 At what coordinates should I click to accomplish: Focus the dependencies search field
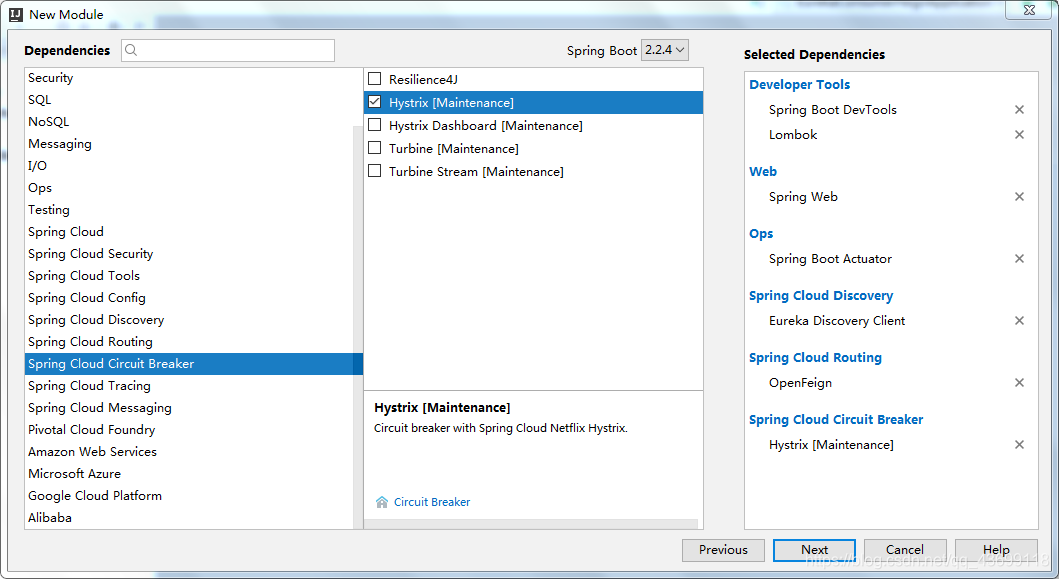pyautogui.click(x=228, y=50)
